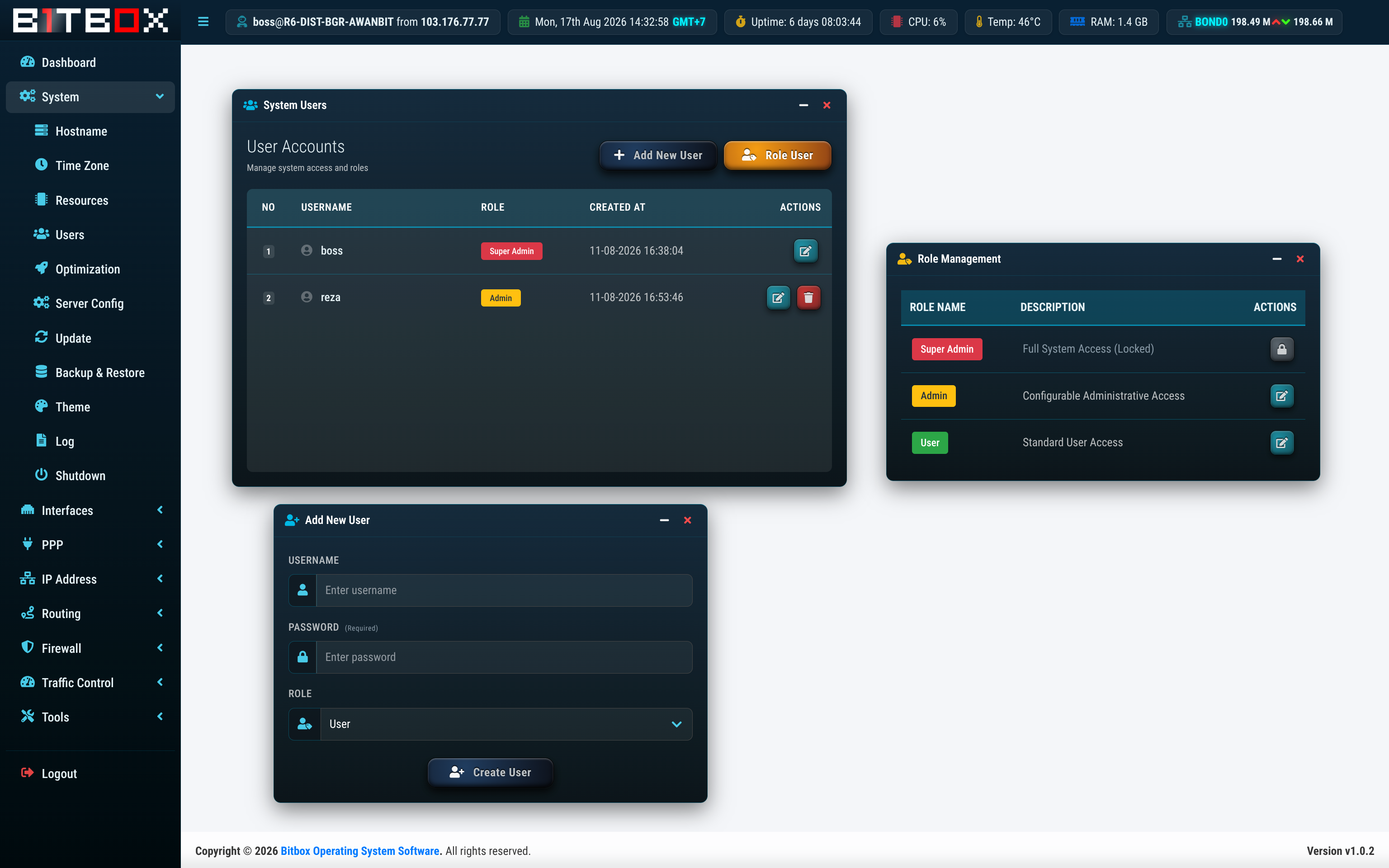
Task: Click the Super Admin lock icon
Action: [x=1282, y=349]
